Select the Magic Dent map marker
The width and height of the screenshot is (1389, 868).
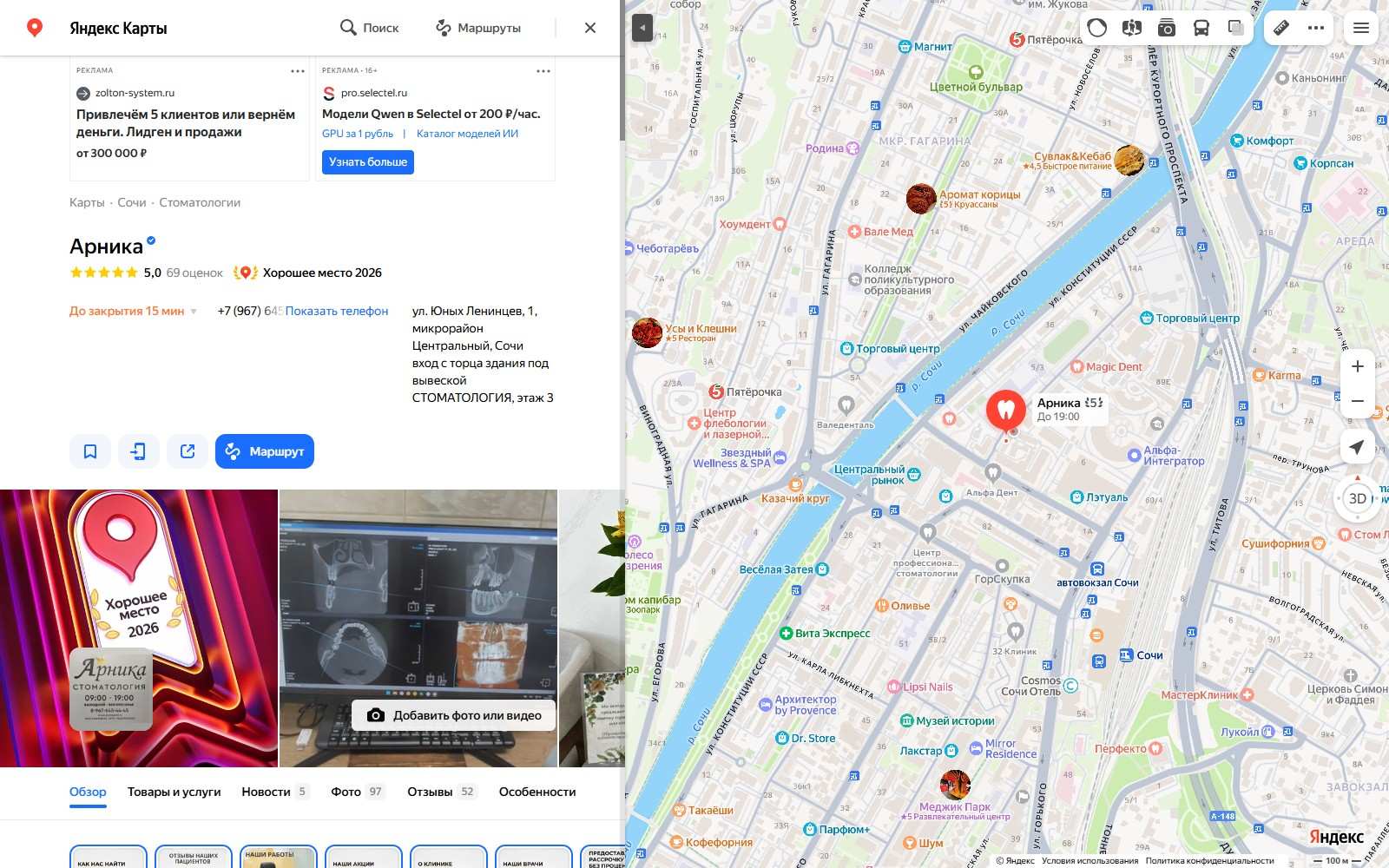(1106, 366)
